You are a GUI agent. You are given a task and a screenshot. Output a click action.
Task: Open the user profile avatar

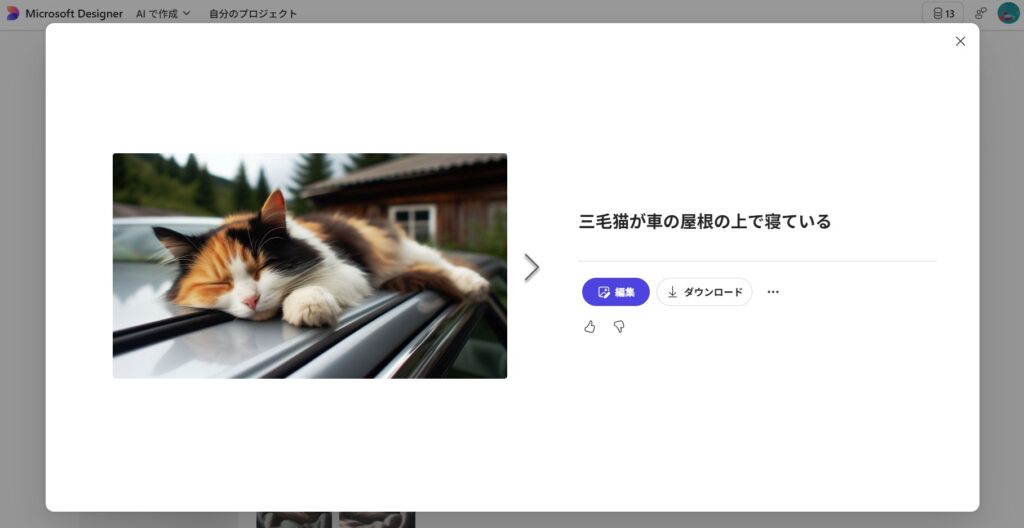pyautogui.click(x=1008, y=13)
